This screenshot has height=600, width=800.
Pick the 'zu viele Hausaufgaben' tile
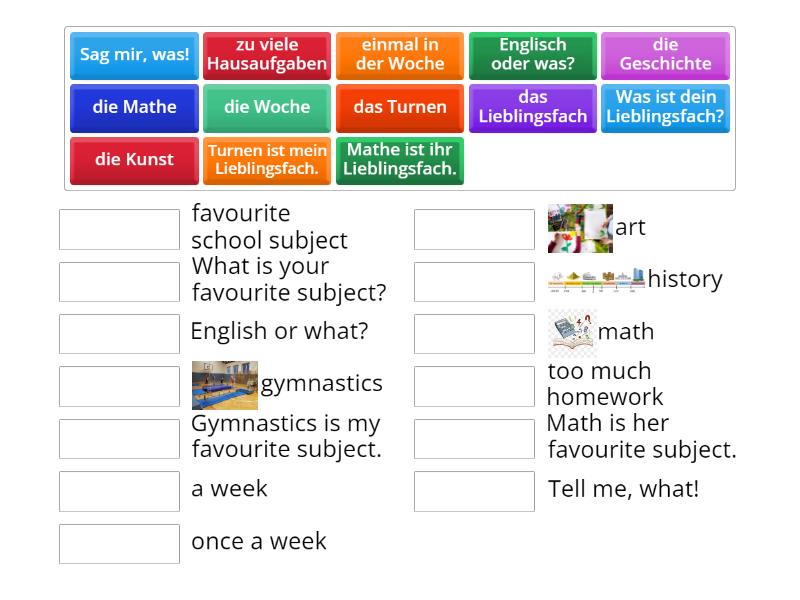pos(267,56)
